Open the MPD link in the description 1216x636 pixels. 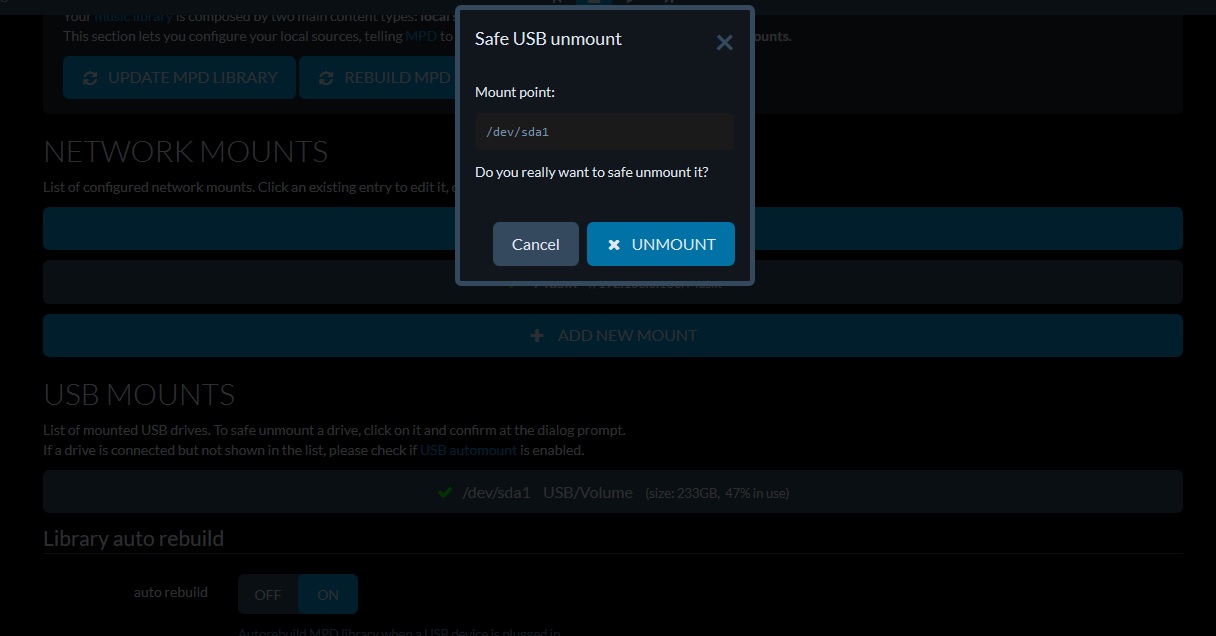click(x=421, y=36)
